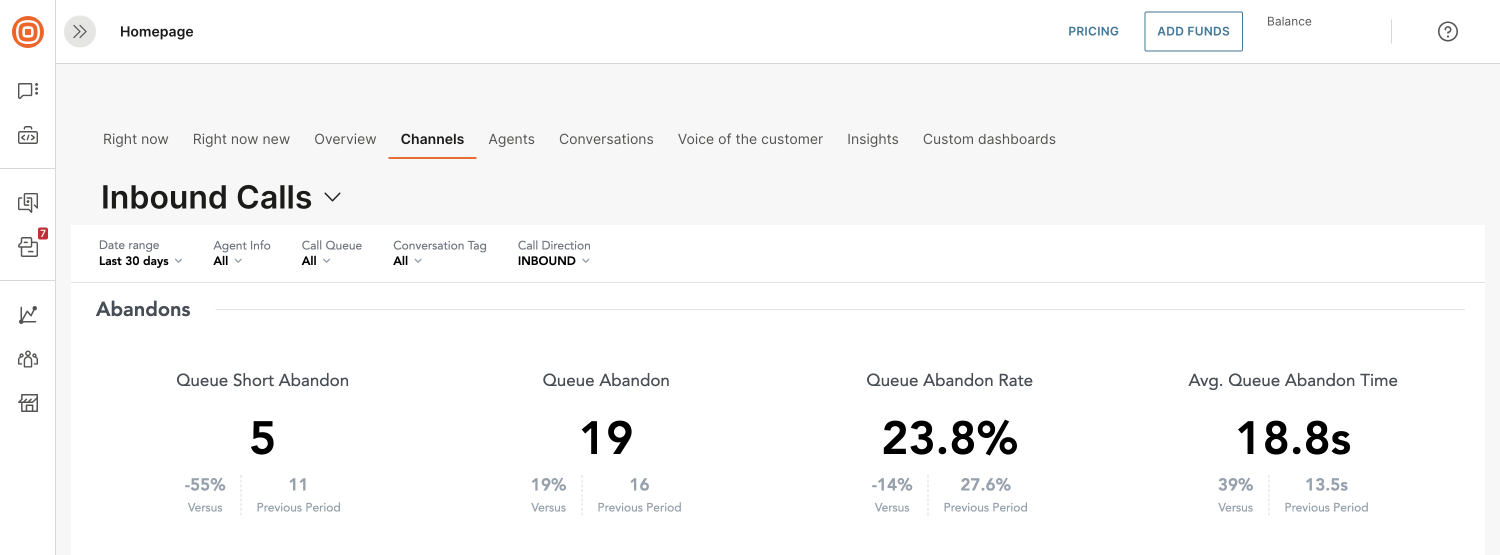The height and width of the screenshot is (555, 1500).
Task: Open the Conversation Tag filter dropdown
Action: (440, 253)
